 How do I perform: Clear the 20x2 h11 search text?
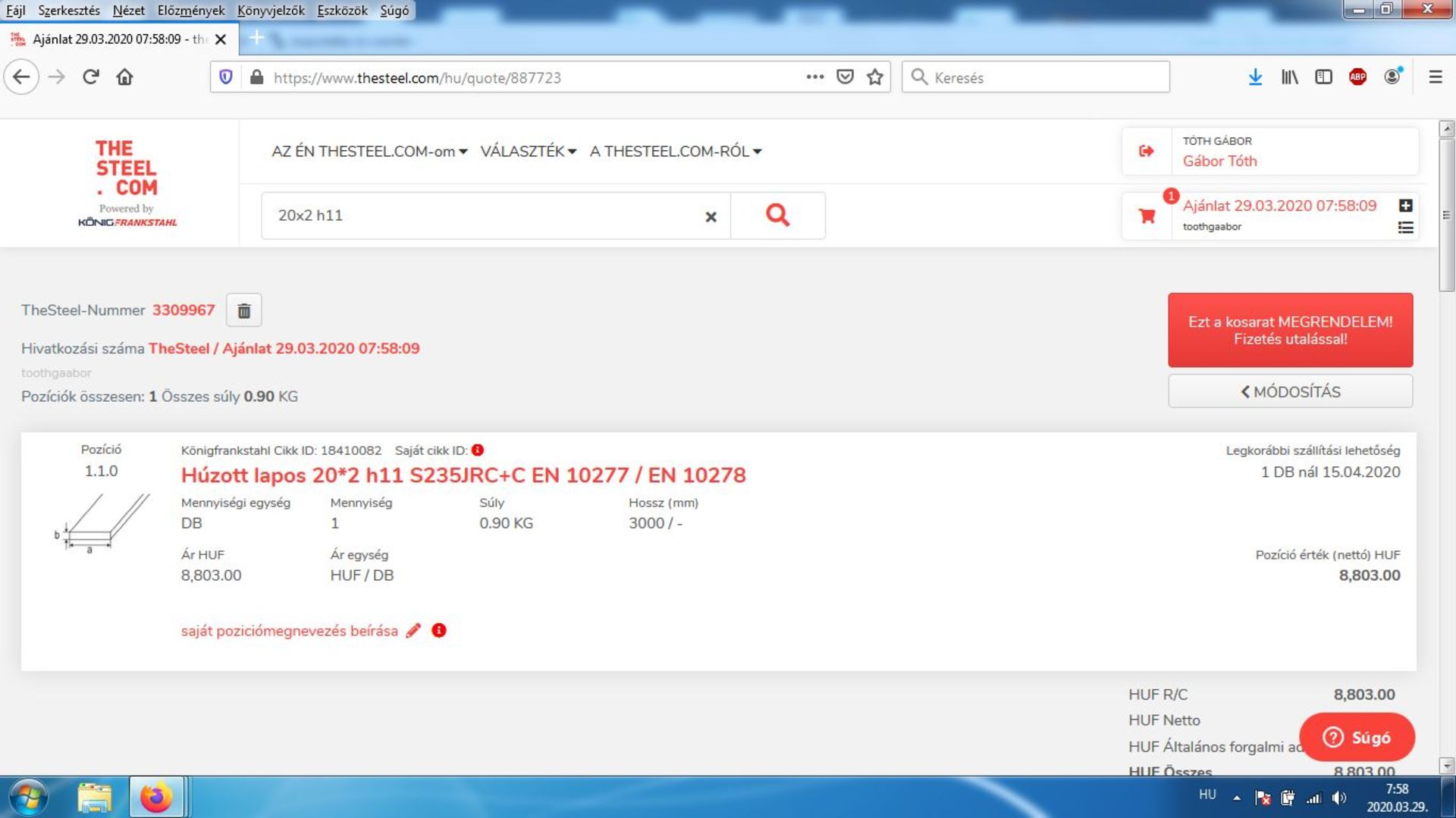point(711,217)
